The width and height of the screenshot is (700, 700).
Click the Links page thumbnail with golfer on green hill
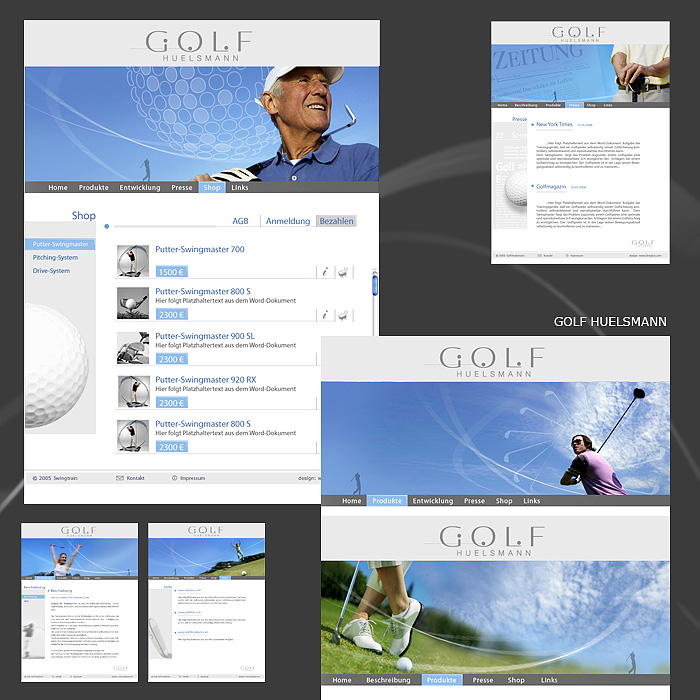[206, 602]
